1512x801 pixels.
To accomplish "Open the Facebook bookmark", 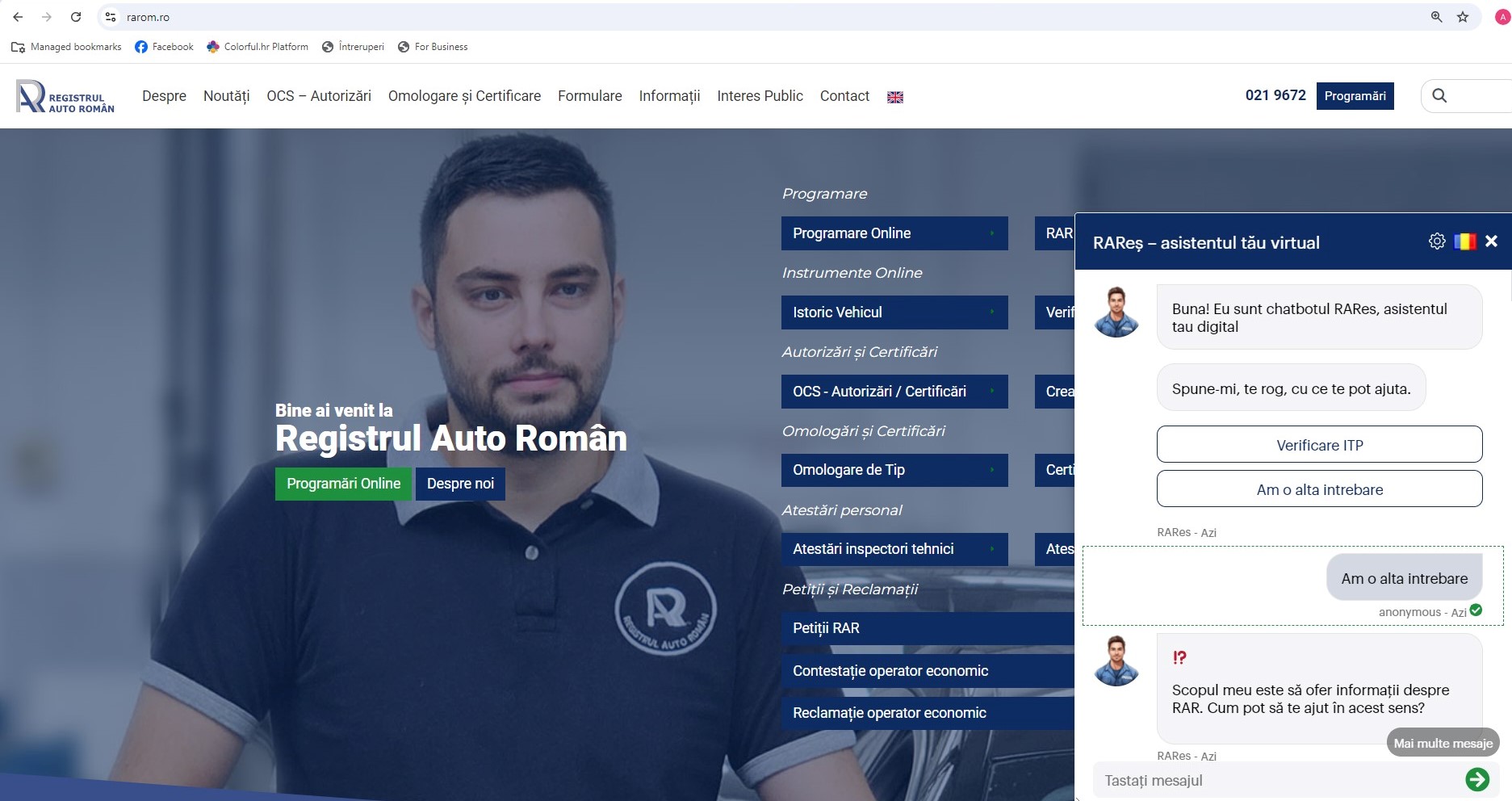I will point(165,47).
